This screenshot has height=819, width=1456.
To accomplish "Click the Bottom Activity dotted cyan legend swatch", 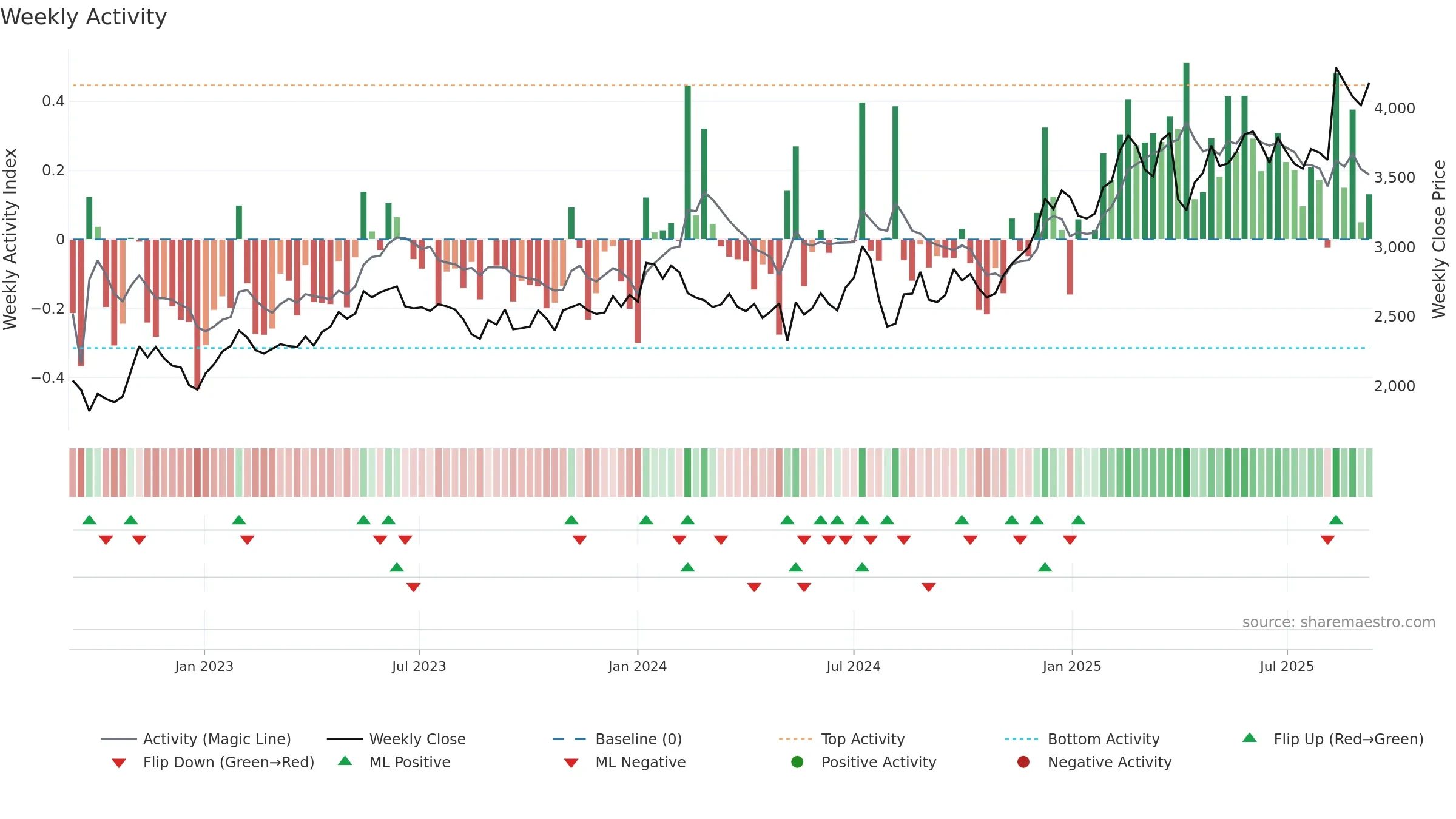I will point(1022,739).
